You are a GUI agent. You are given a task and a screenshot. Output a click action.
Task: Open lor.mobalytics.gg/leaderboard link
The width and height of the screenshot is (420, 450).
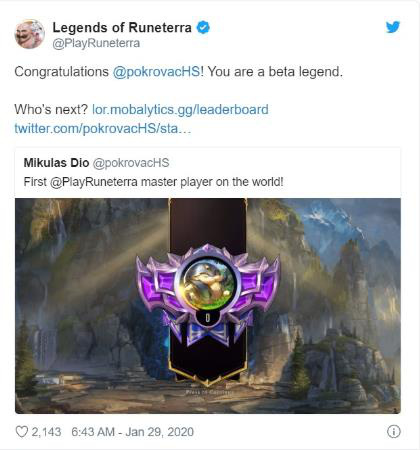tap(180, 110)
